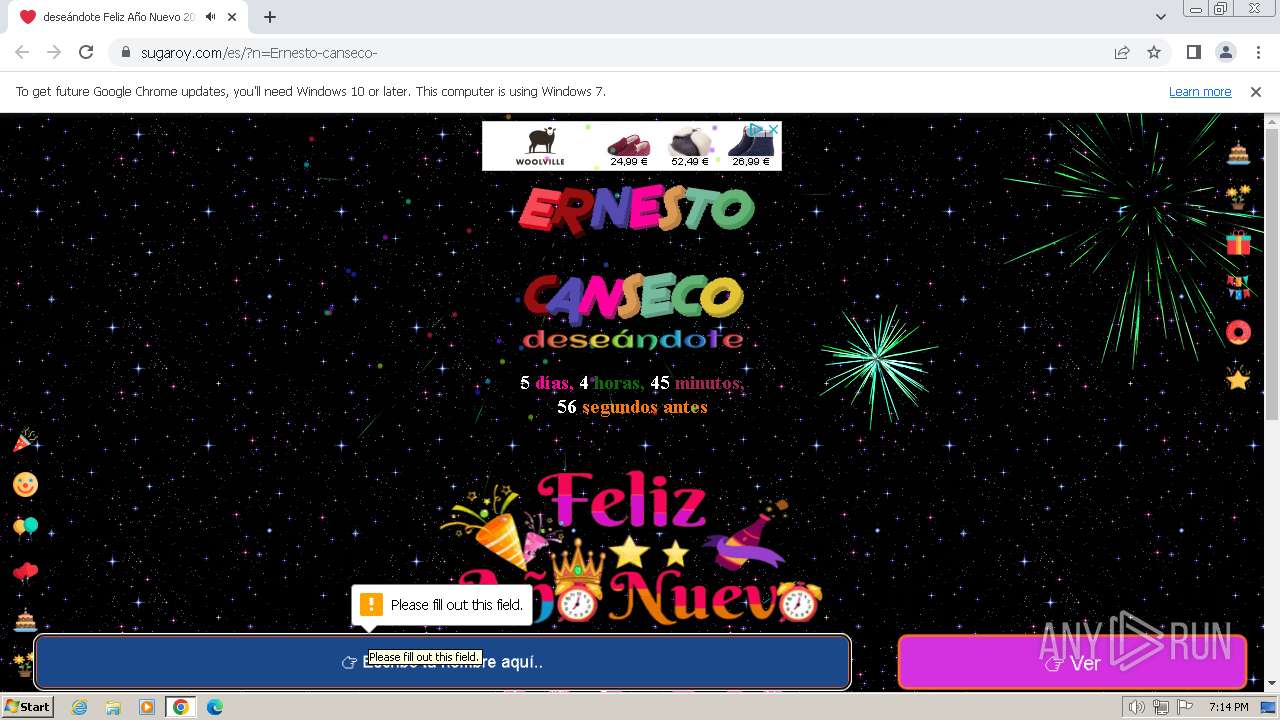Reload the current page
This screenshot has height=720, width=1280.
[86, 52]
